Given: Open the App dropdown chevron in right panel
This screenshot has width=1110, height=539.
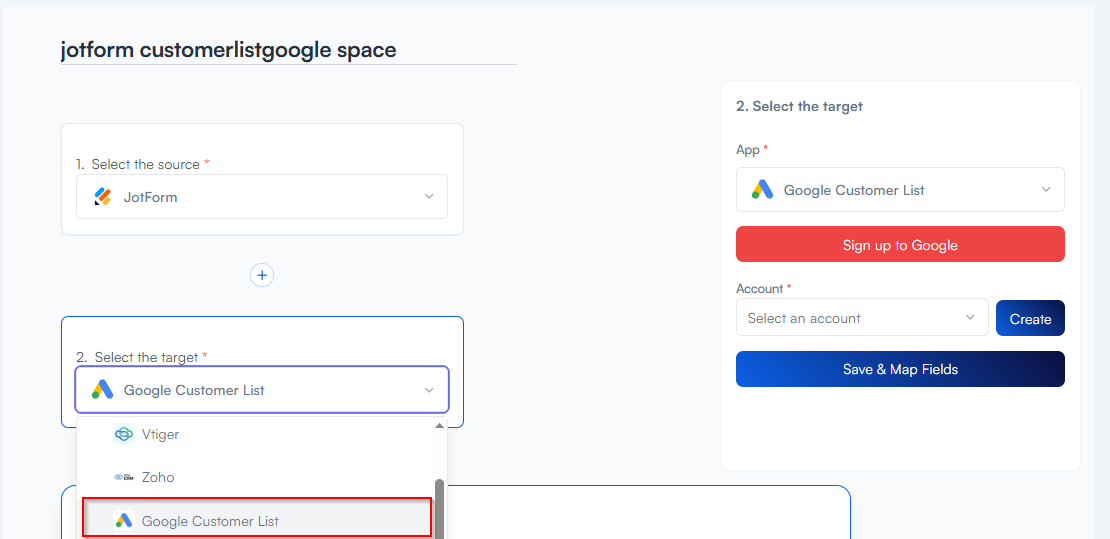Looking at the screenshot, I should click(1046, 190).
